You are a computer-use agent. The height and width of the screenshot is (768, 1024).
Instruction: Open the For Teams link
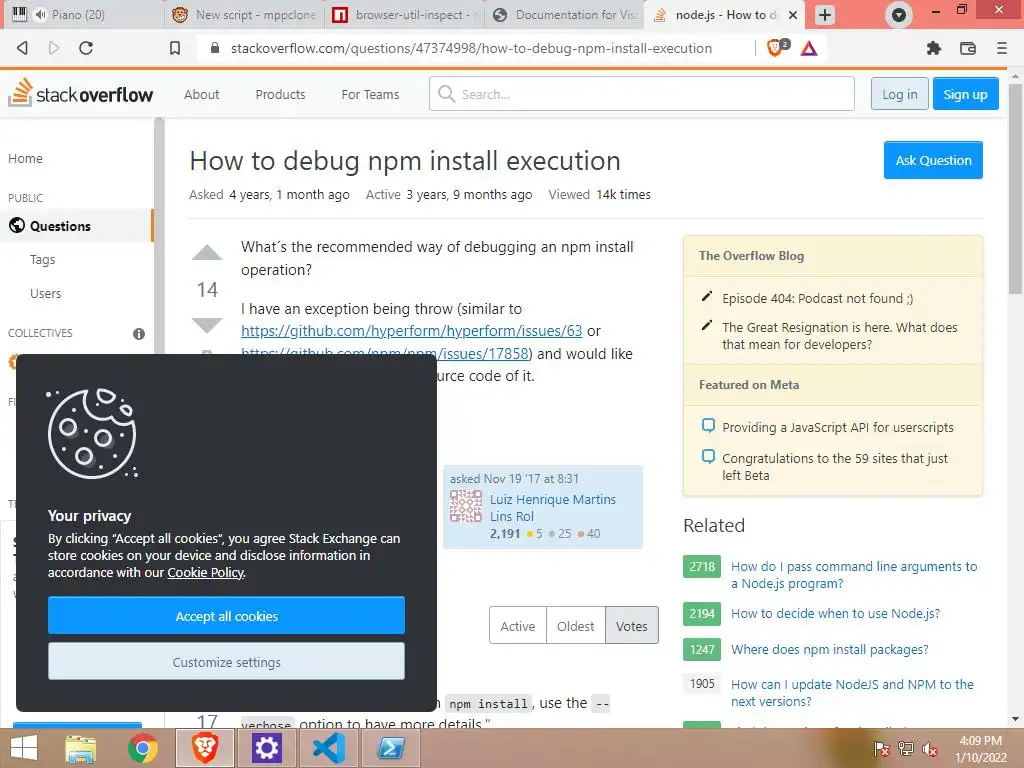[370, 94]
